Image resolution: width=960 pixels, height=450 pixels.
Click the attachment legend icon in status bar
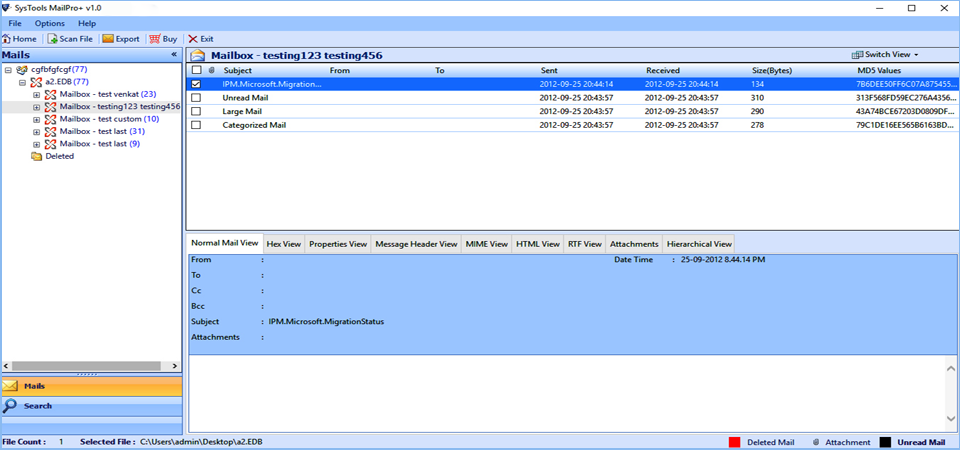coord(816,442)
